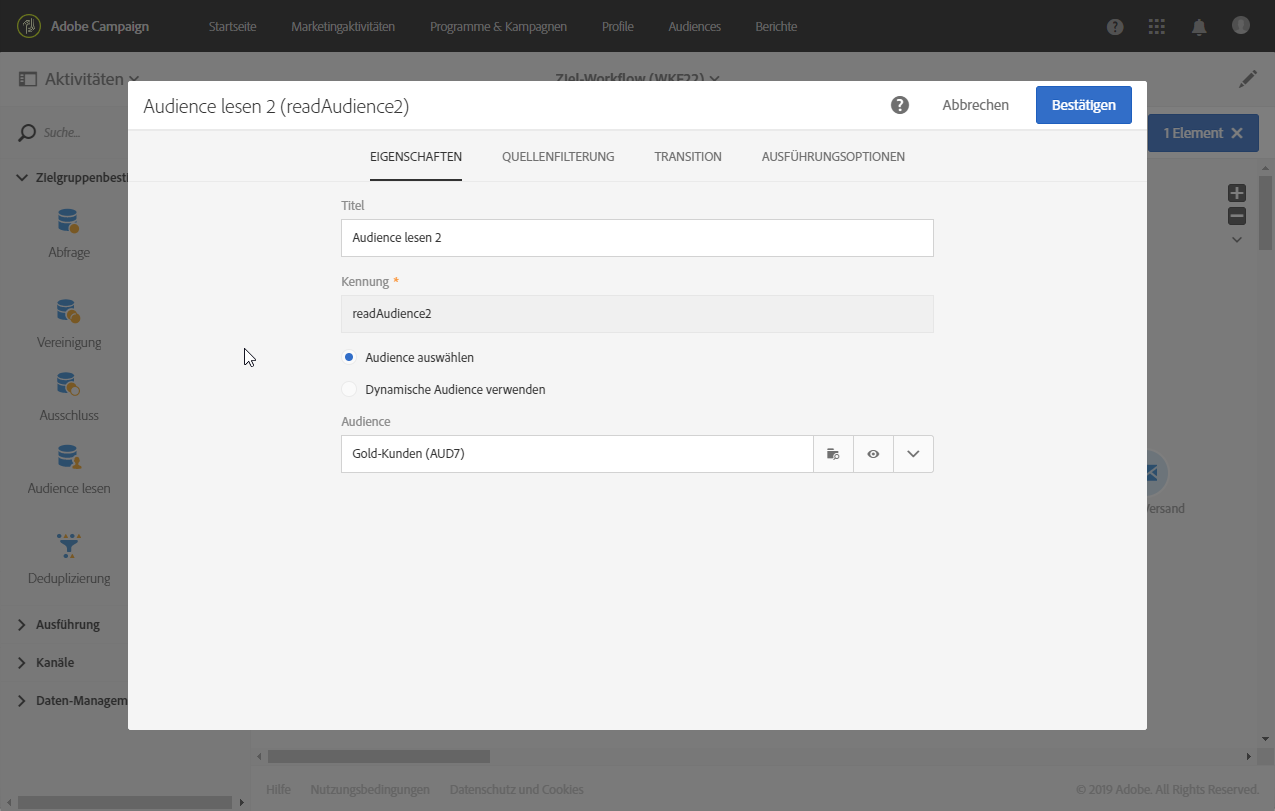The height and width of the screenshot is (811, 1275).
Task: Open notifications bell icon
Action: [x=1199, y=27]
